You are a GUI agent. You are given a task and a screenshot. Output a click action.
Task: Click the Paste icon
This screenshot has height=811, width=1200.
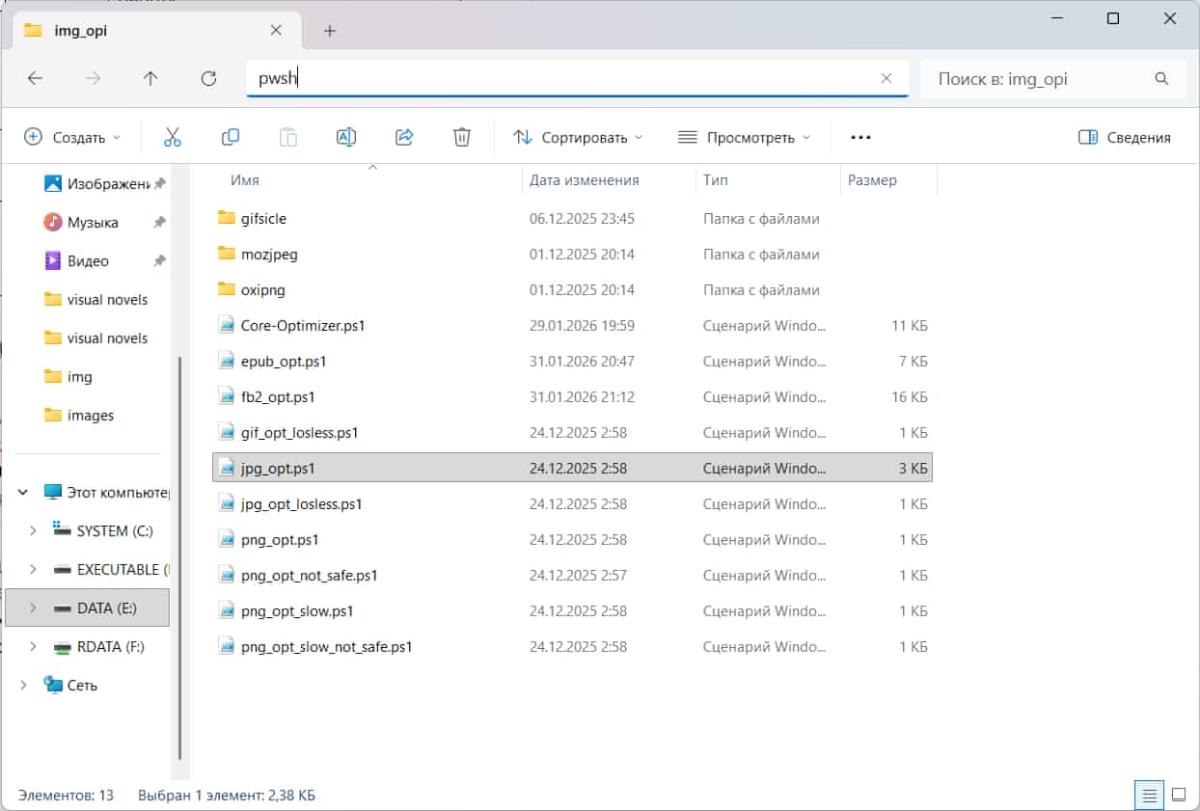tap(288, 136)
